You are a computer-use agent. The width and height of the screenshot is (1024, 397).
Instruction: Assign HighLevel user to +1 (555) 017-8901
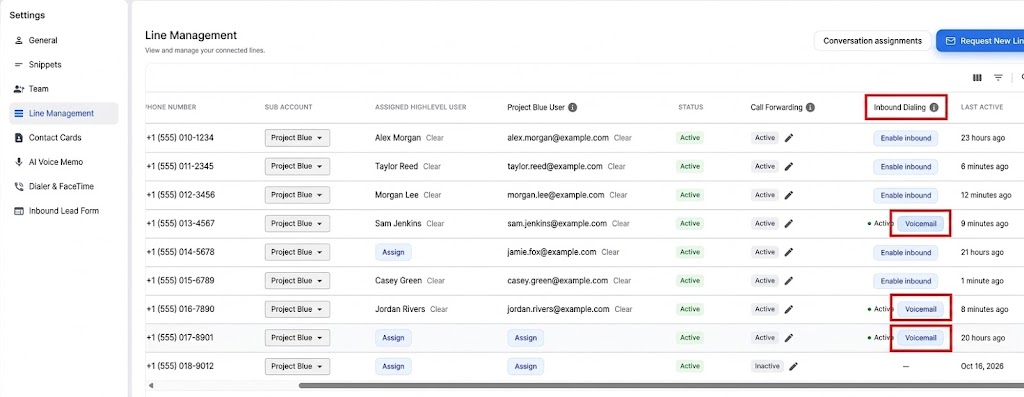tap(393, 338)
